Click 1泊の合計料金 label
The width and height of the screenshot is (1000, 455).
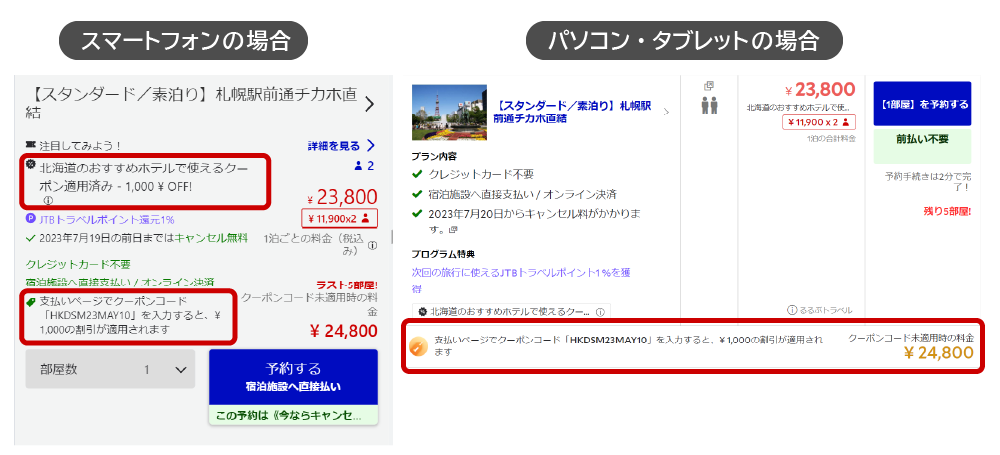point(832,138)
